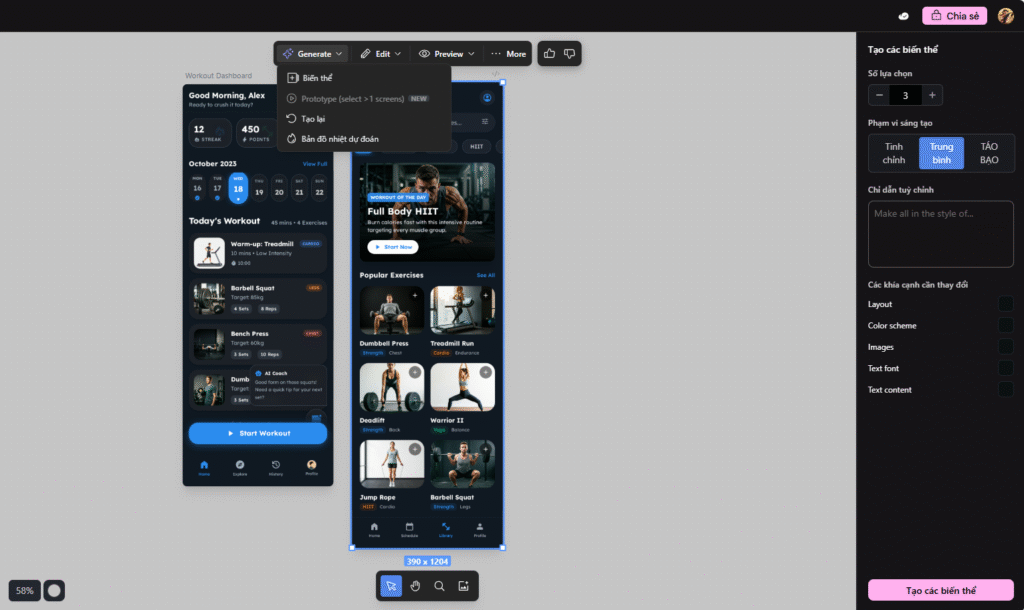
Task: Increase the number of options with plus
Action: click(932, 95)
